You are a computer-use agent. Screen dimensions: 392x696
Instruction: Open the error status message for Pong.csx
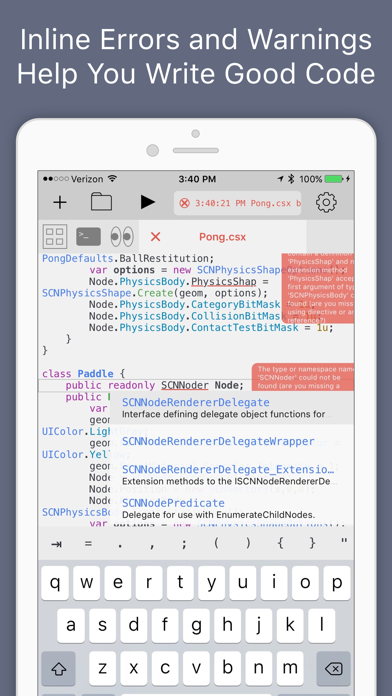238,203
